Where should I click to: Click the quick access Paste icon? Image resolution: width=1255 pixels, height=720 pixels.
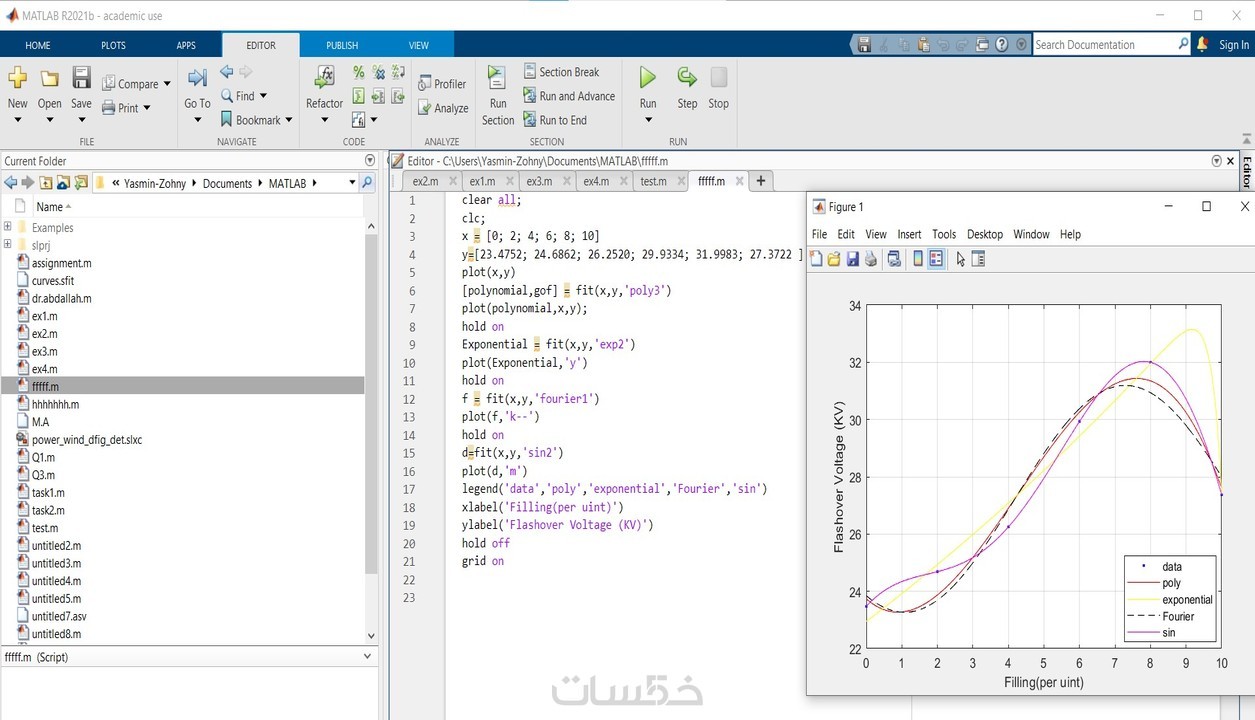[923, 45]
